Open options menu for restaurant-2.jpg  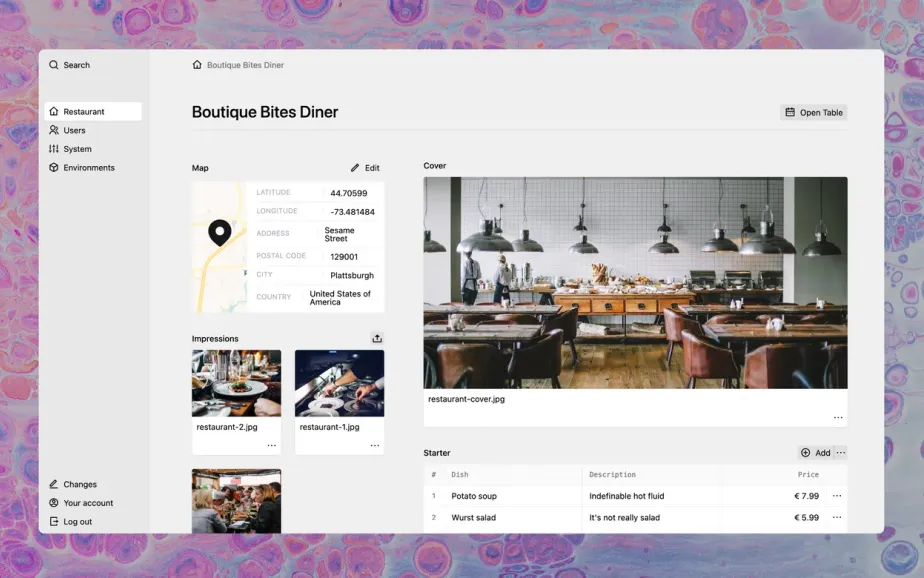(x=271, y=446)
